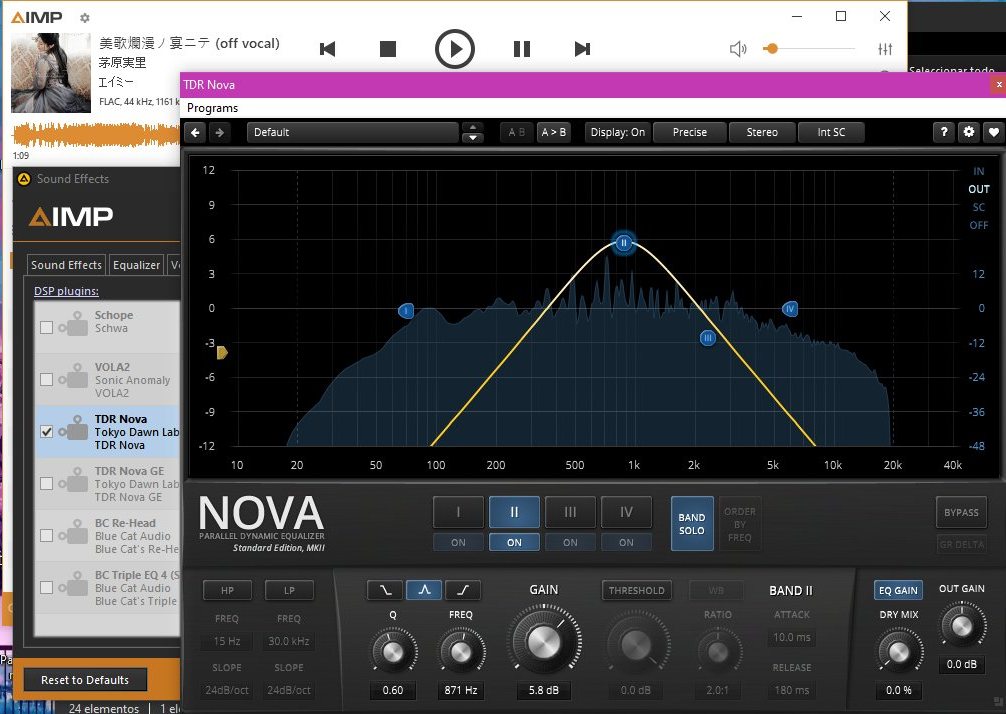Open Nova settings gear icon

coord(969,132)
